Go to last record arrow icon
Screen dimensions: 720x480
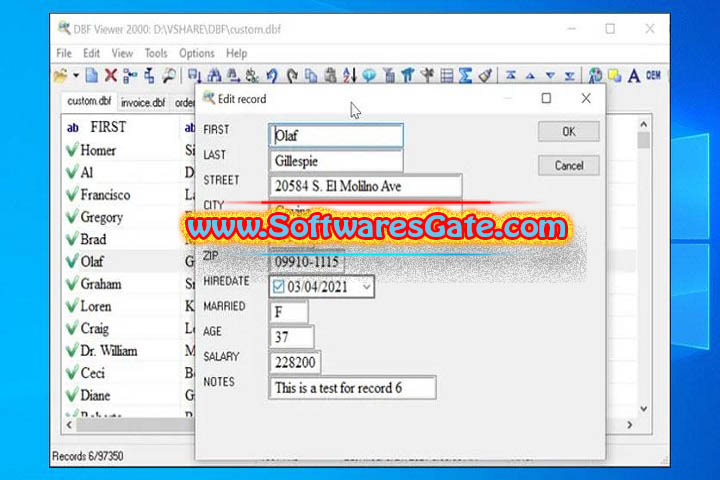(570, 75)
